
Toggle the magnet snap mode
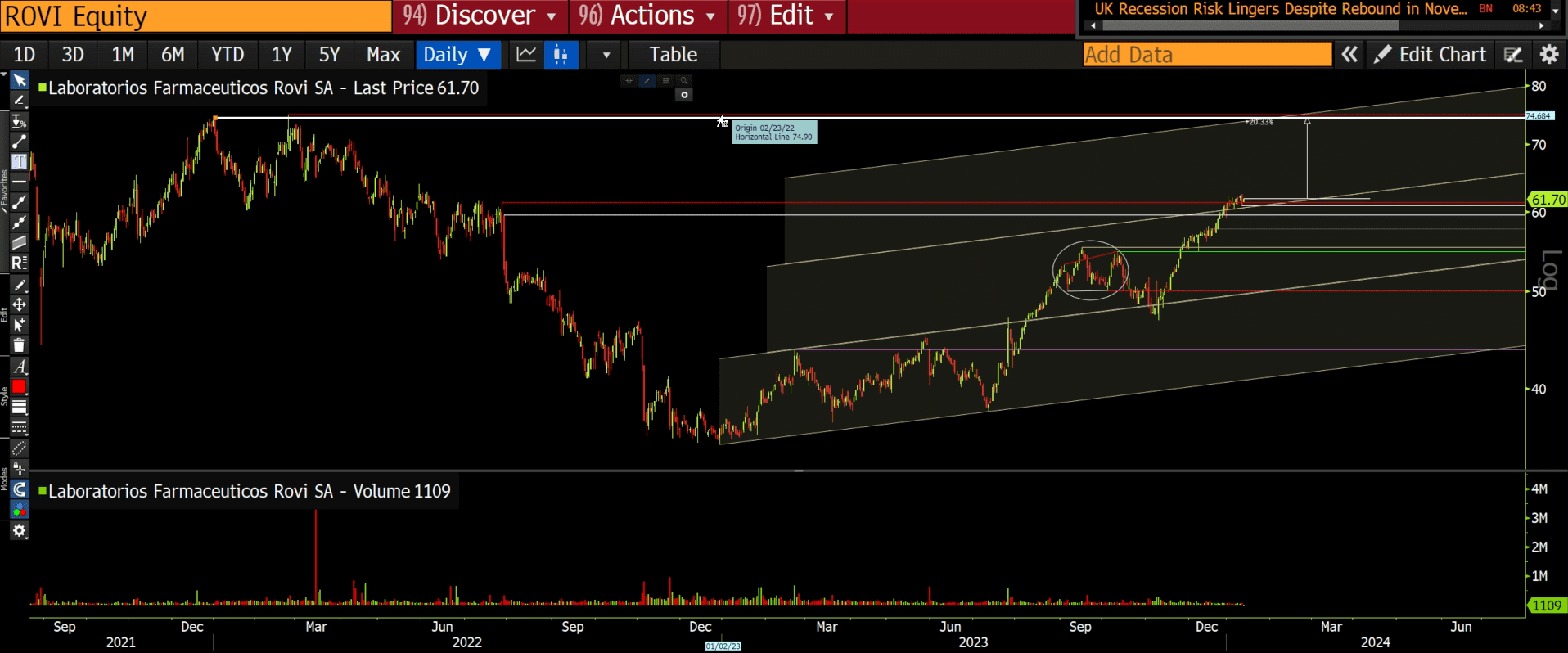(20, 489)
